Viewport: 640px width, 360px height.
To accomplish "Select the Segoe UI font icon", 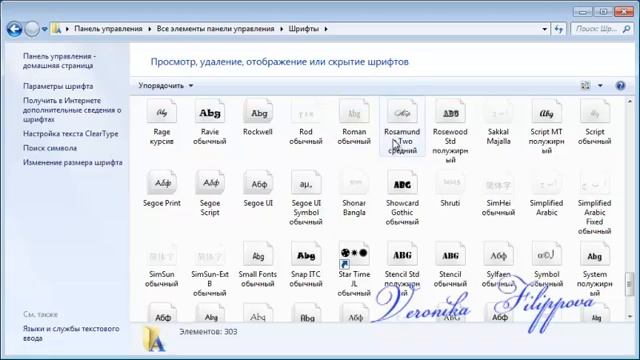I will [258, 183].
